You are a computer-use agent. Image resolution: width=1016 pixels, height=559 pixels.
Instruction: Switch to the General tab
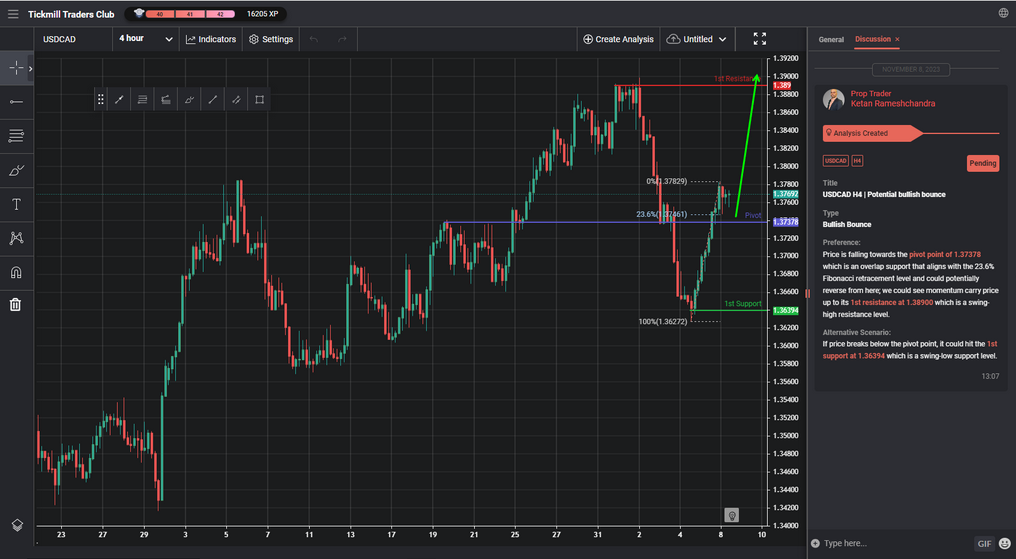(x=831, y=40)
